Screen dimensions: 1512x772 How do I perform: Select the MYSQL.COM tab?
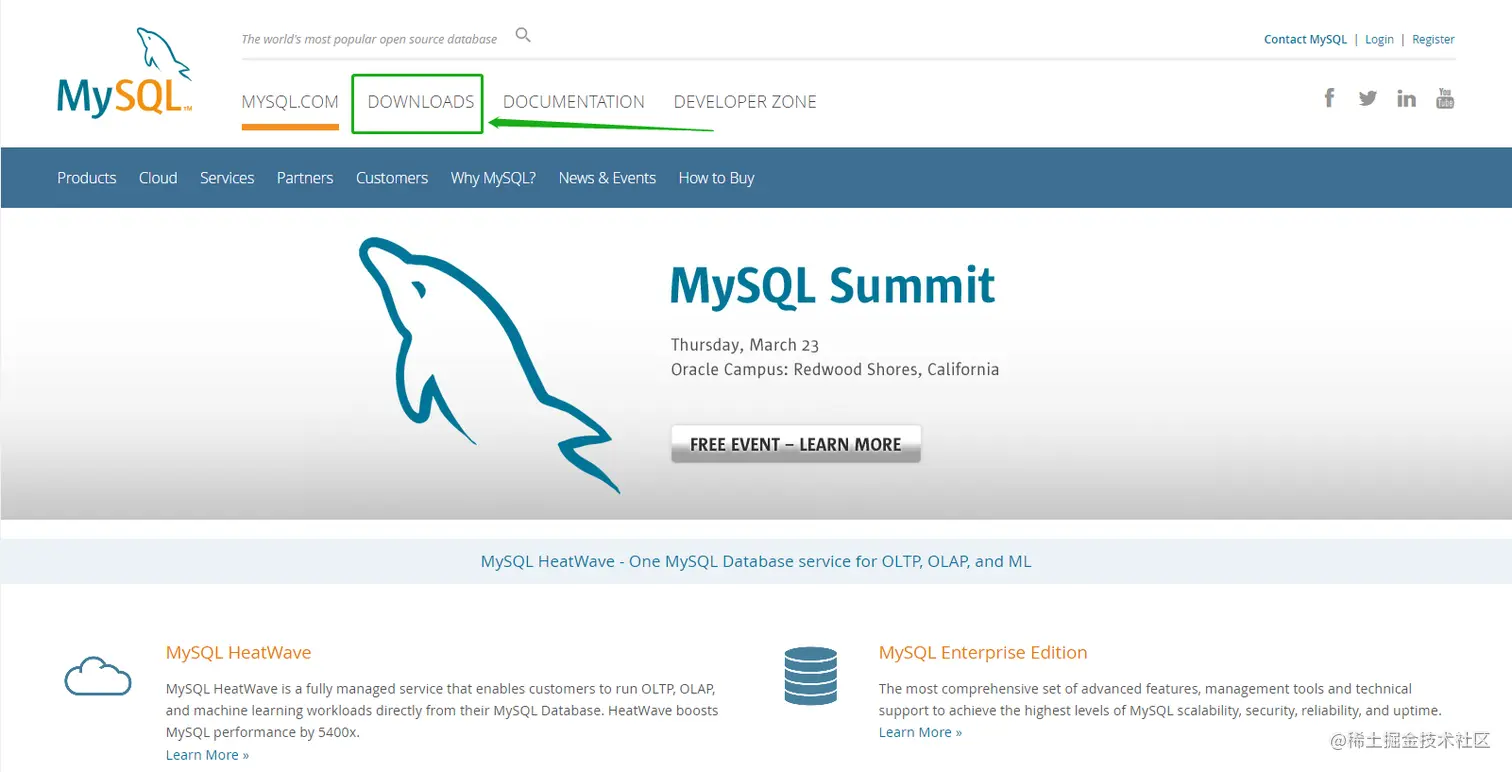[x=290, y=102]
